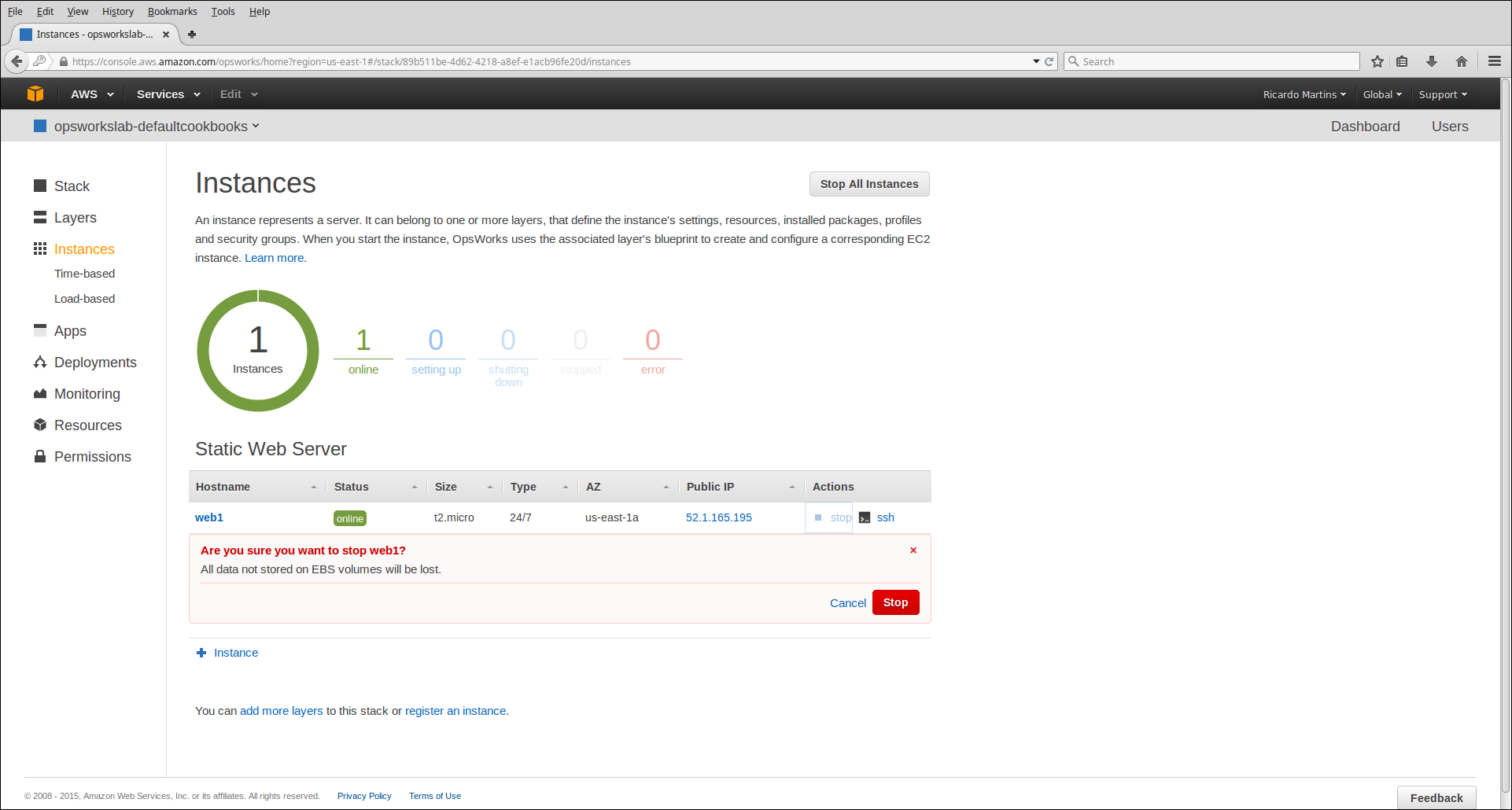Expand the Services dropdown in navbar
The image size is (1512, 810).
168,94
